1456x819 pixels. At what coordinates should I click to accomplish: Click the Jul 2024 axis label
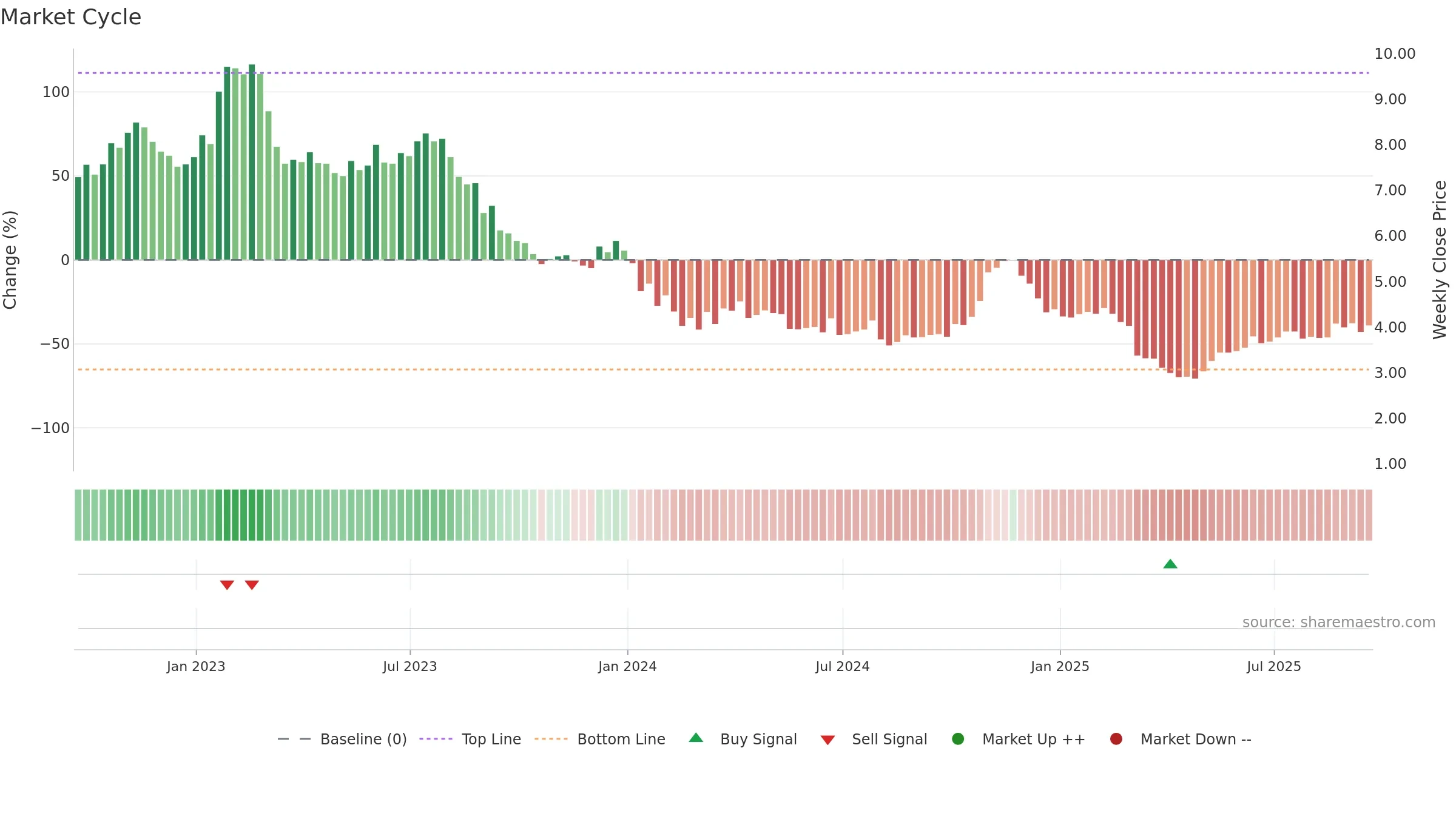[843, 667]
